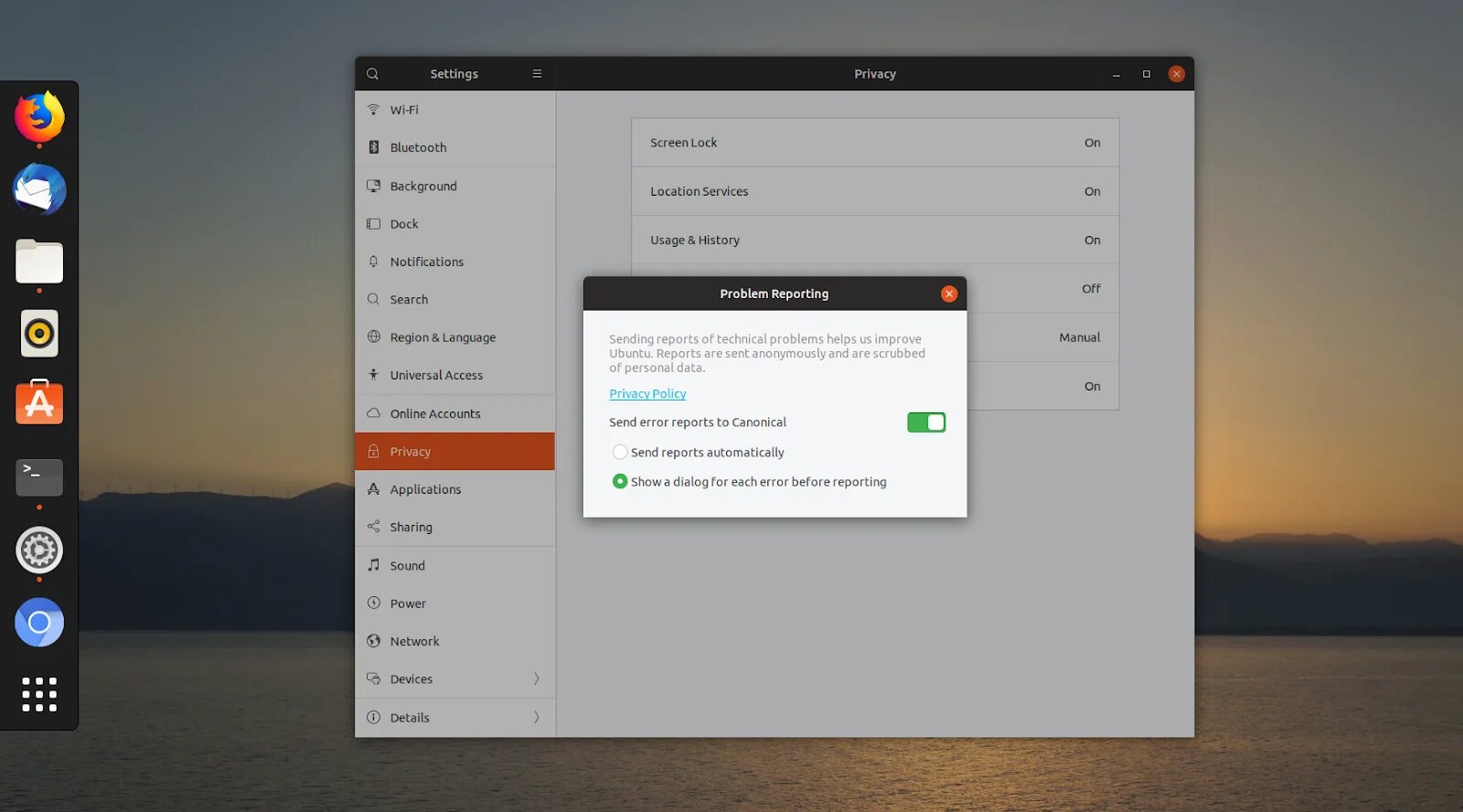
Task: Open Rhythmbox from the dock
Action: [39, 334]
